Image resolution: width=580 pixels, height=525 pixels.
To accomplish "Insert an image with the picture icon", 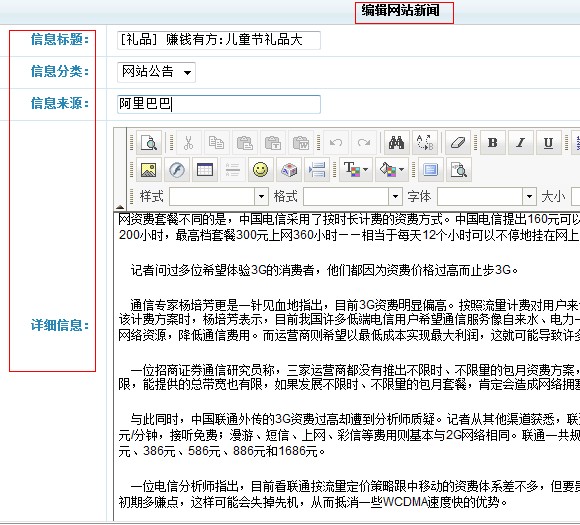I will tap(149, 170).
